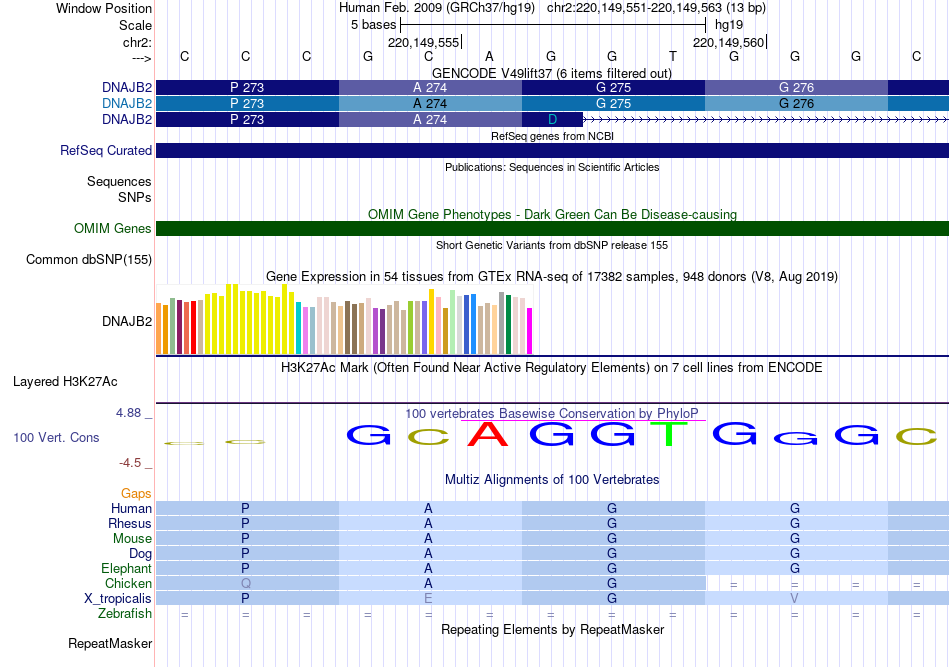Click the 'RefSeq genes from NCBI' title
The height and width of the screenshot is (667, 950).
552,136
